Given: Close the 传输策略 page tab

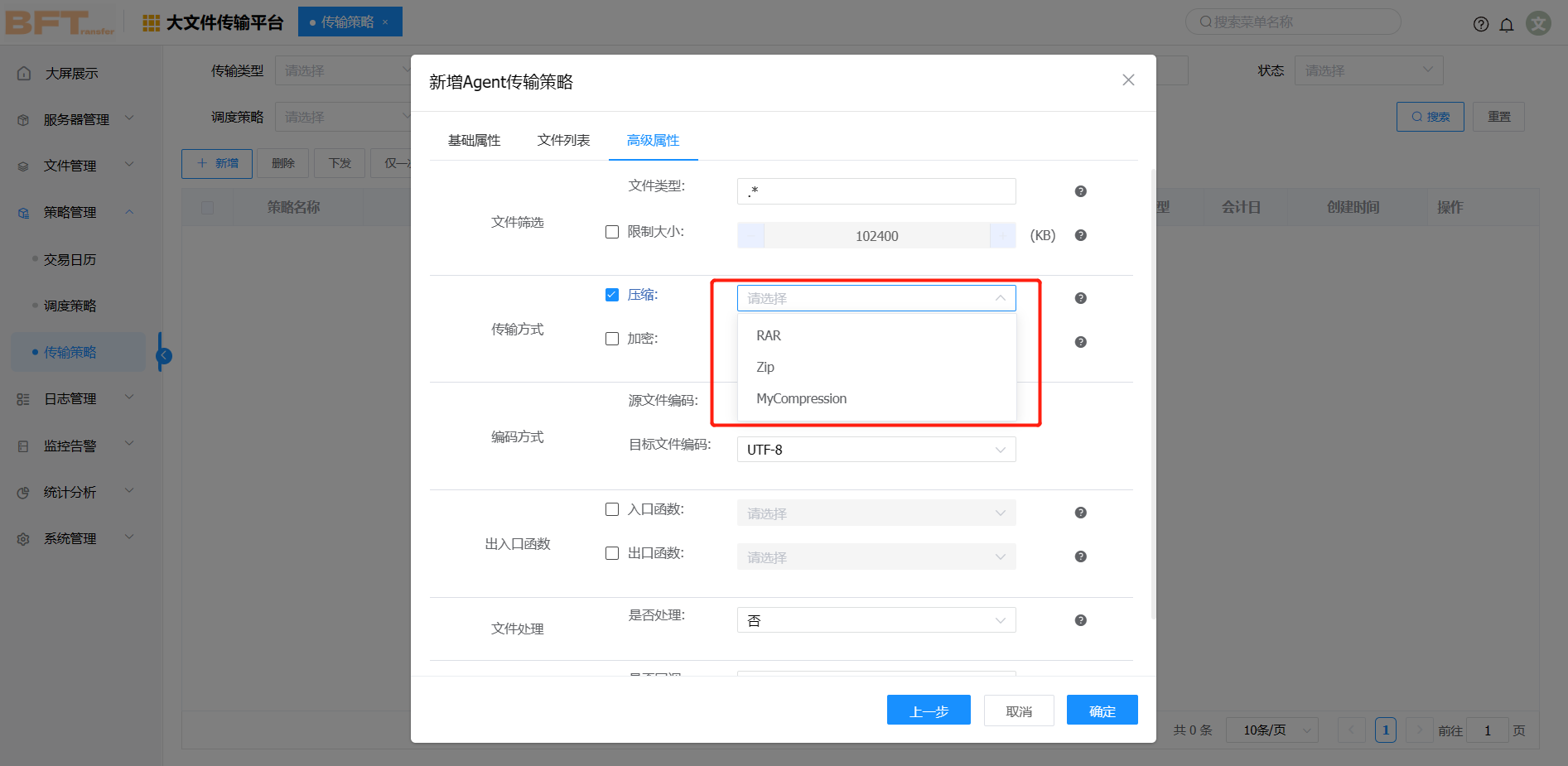Looking at the screenshot, I should point(385,22).
